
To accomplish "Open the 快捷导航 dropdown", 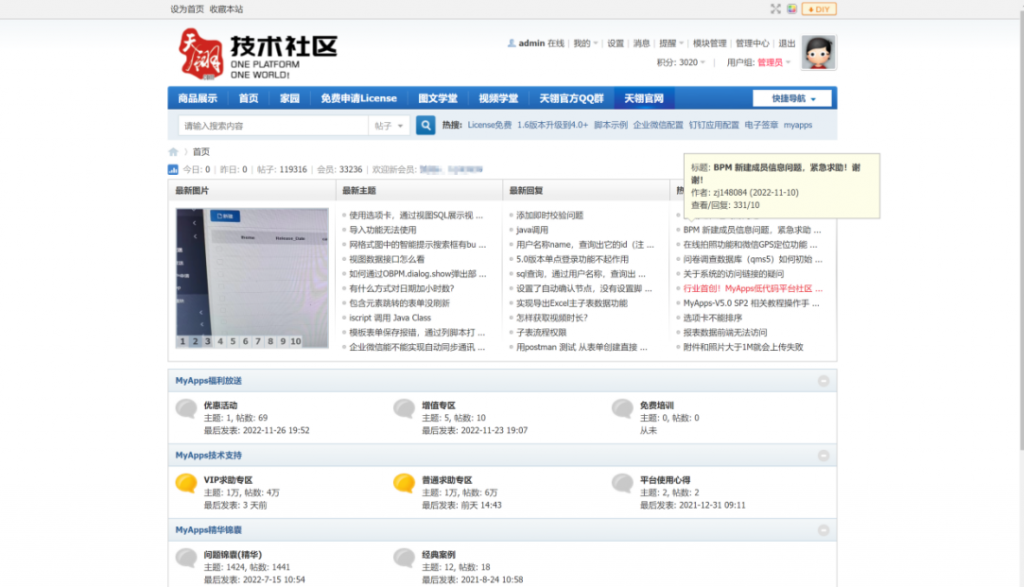I will click(x=791, y=98).
